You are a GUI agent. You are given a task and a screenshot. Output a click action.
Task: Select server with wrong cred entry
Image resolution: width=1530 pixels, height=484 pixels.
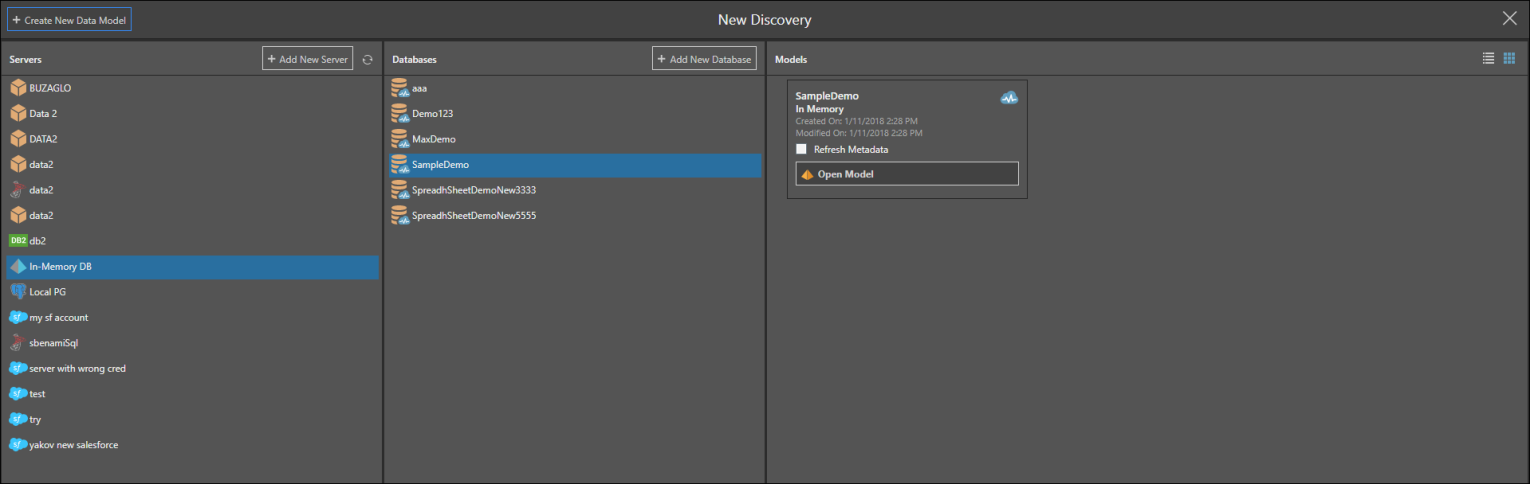click(77, 369)
